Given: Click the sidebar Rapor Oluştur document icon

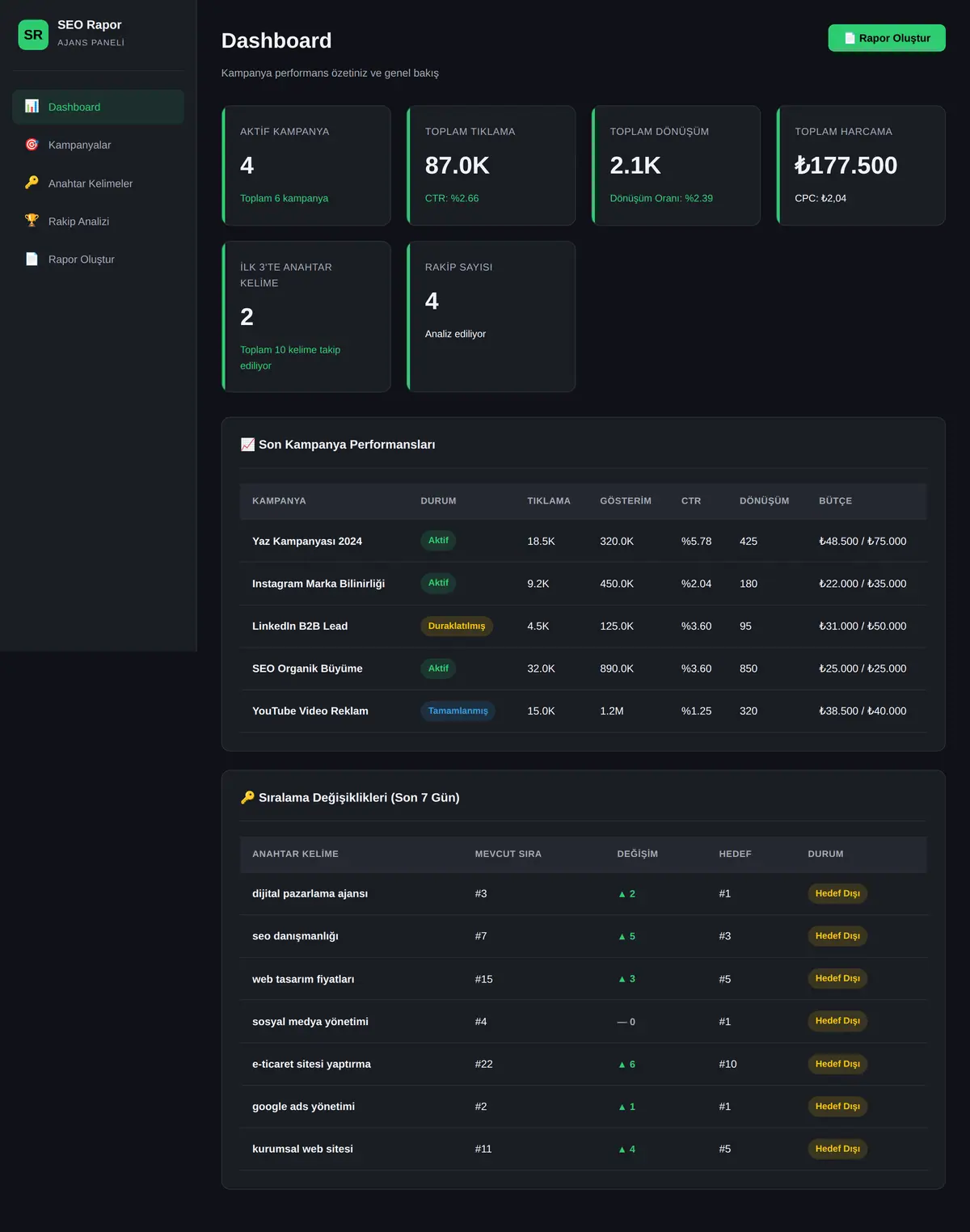Looking at the screenshot, I should [32, 259].
